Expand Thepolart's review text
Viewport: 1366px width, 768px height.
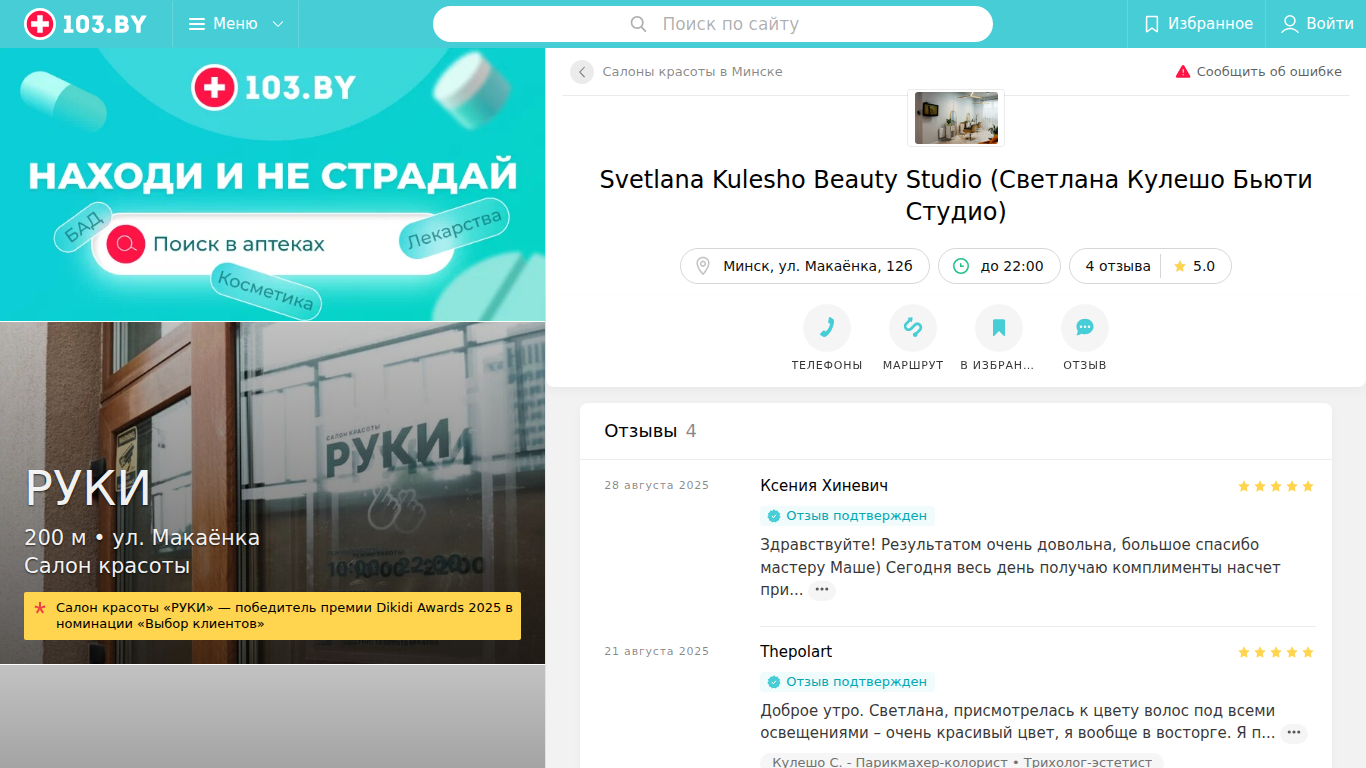tap(1294, 733)
